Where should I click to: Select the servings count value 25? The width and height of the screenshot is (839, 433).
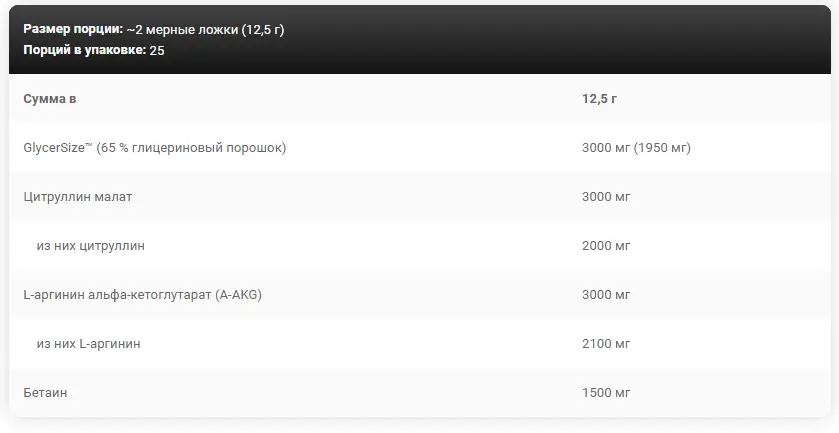(x=157, y=50)
